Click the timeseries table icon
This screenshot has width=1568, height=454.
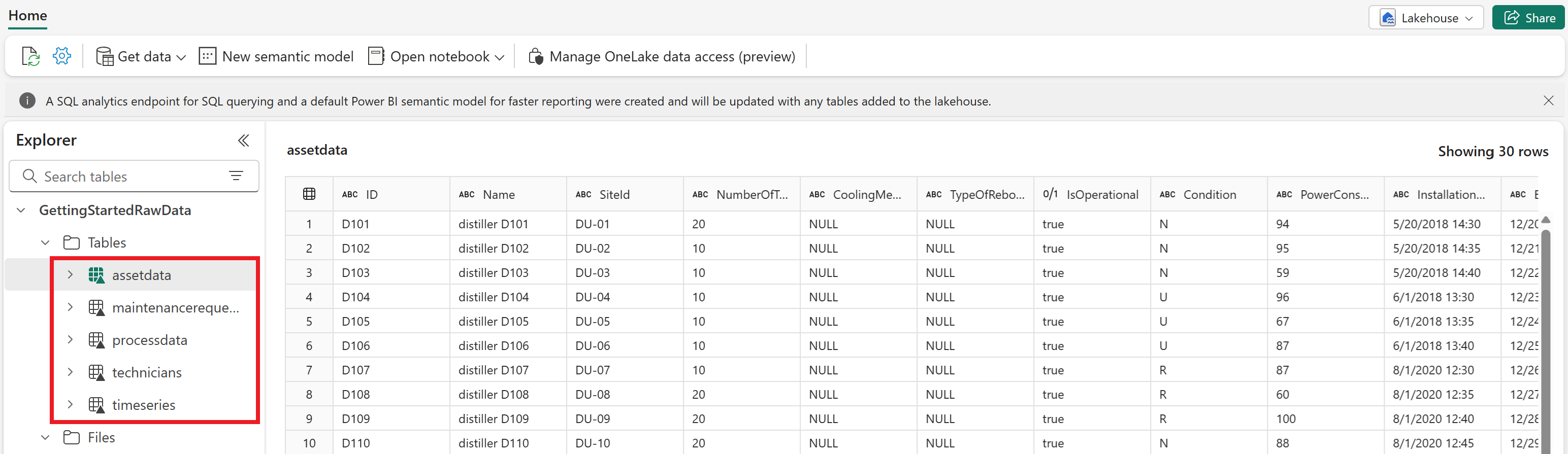pos(96,405)
